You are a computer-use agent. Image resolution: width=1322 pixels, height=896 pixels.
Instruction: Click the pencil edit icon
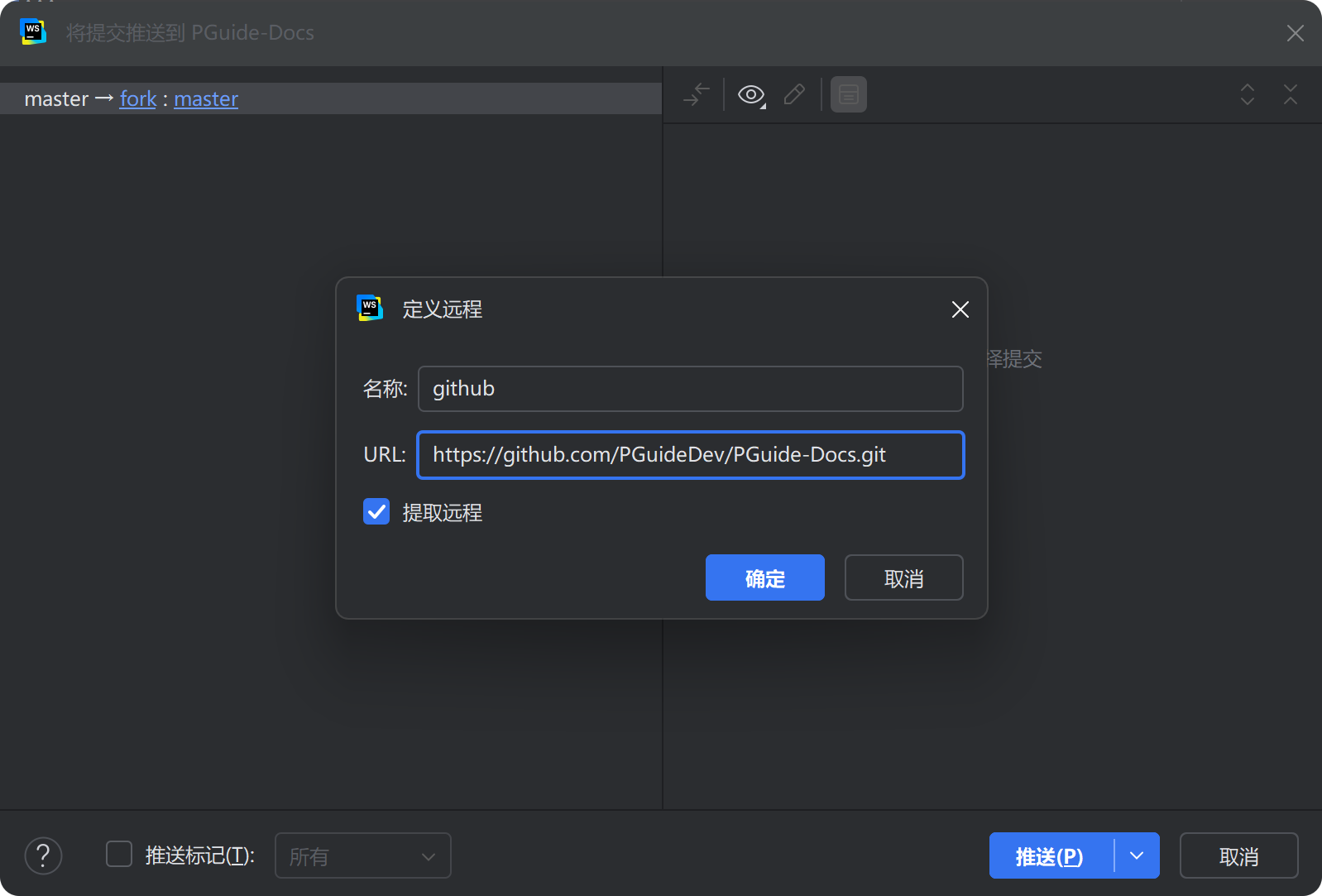coord(794,95)
